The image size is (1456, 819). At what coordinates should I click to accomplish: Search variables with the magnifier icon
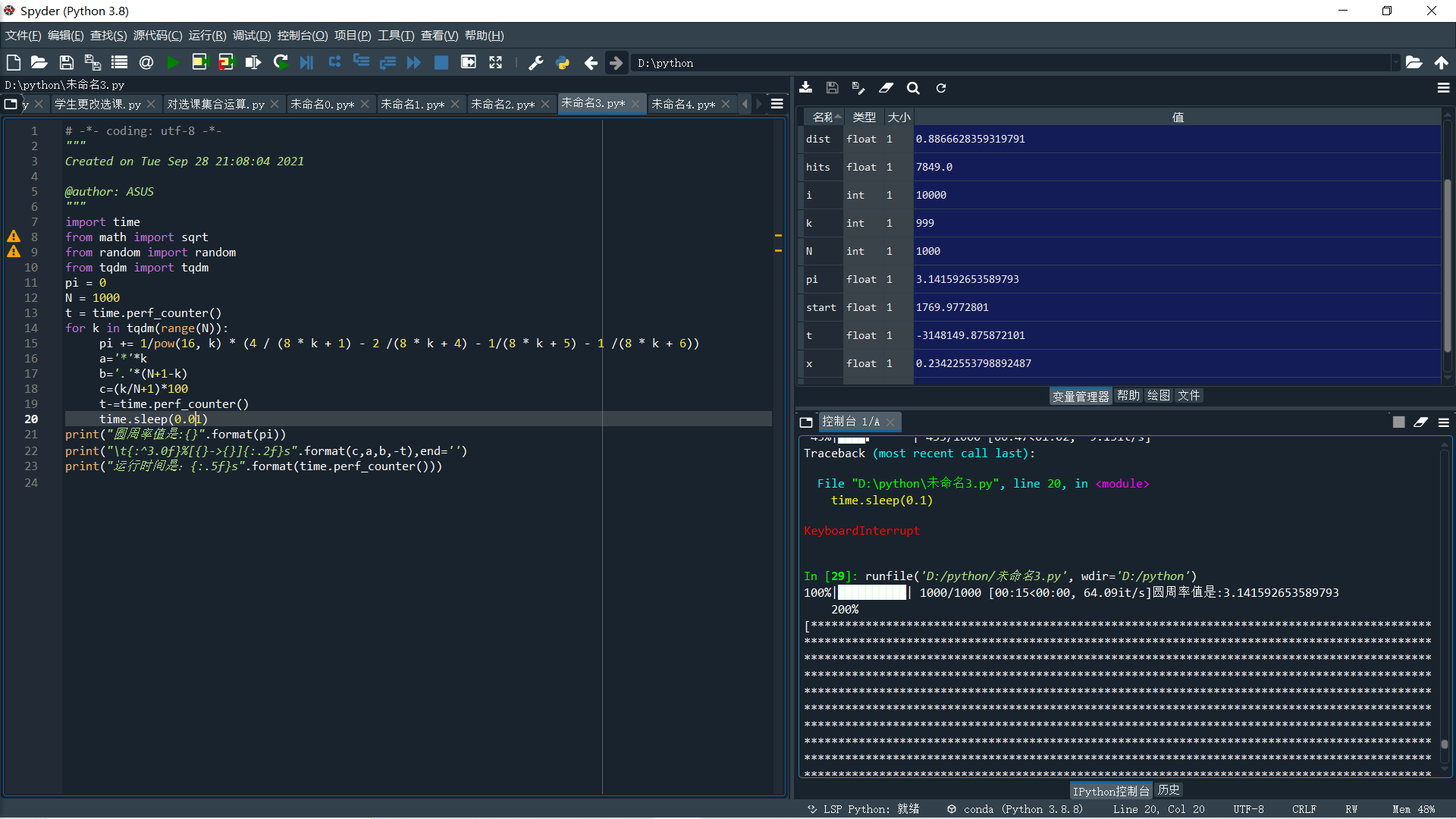pyautogui.click(x=913, y=88)
